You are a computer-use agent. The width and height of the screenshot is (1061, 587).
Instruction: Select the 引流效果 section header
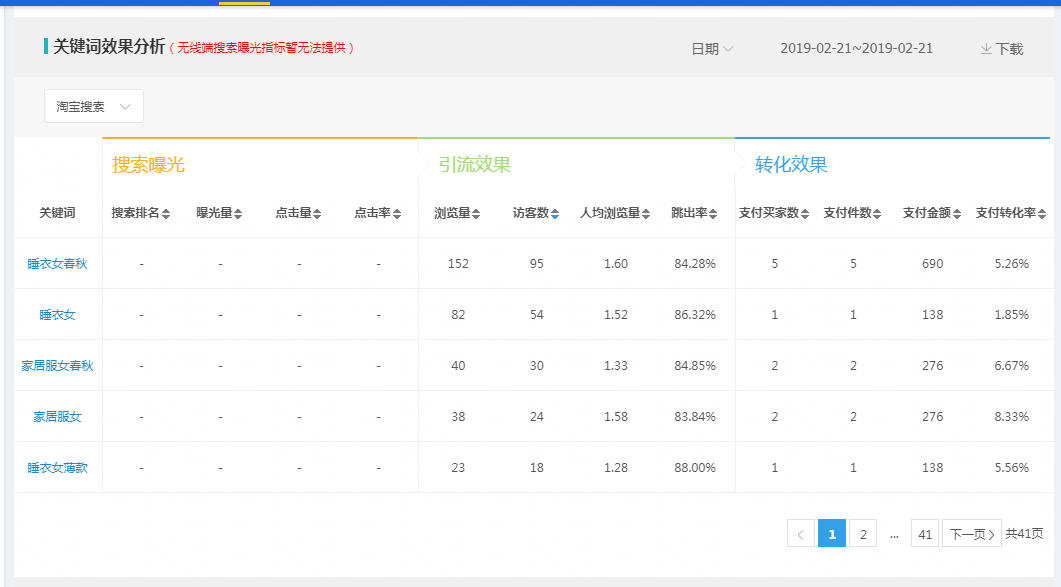tap(474, 165)
